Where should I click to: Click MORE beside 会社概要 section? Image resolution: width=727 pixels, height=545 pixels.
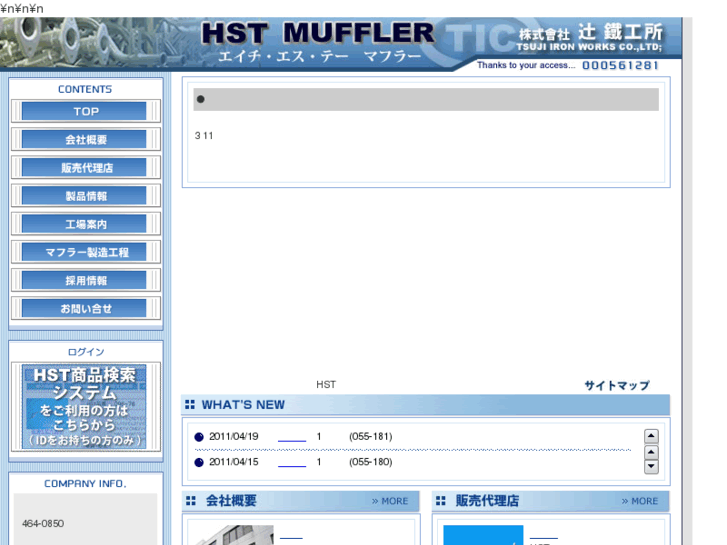[x=390, y=501]
